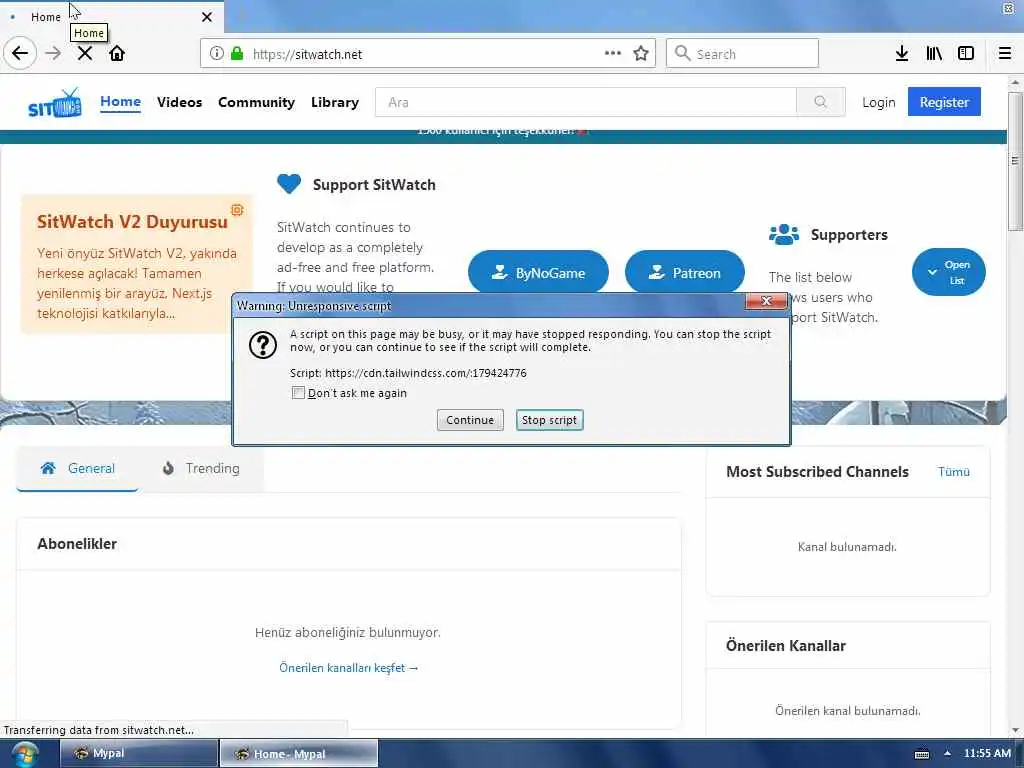This screenshot has width=1024, height=768.
Task: Click the settings icon on V2 Duyurusu card
Action: coord(237,210)
